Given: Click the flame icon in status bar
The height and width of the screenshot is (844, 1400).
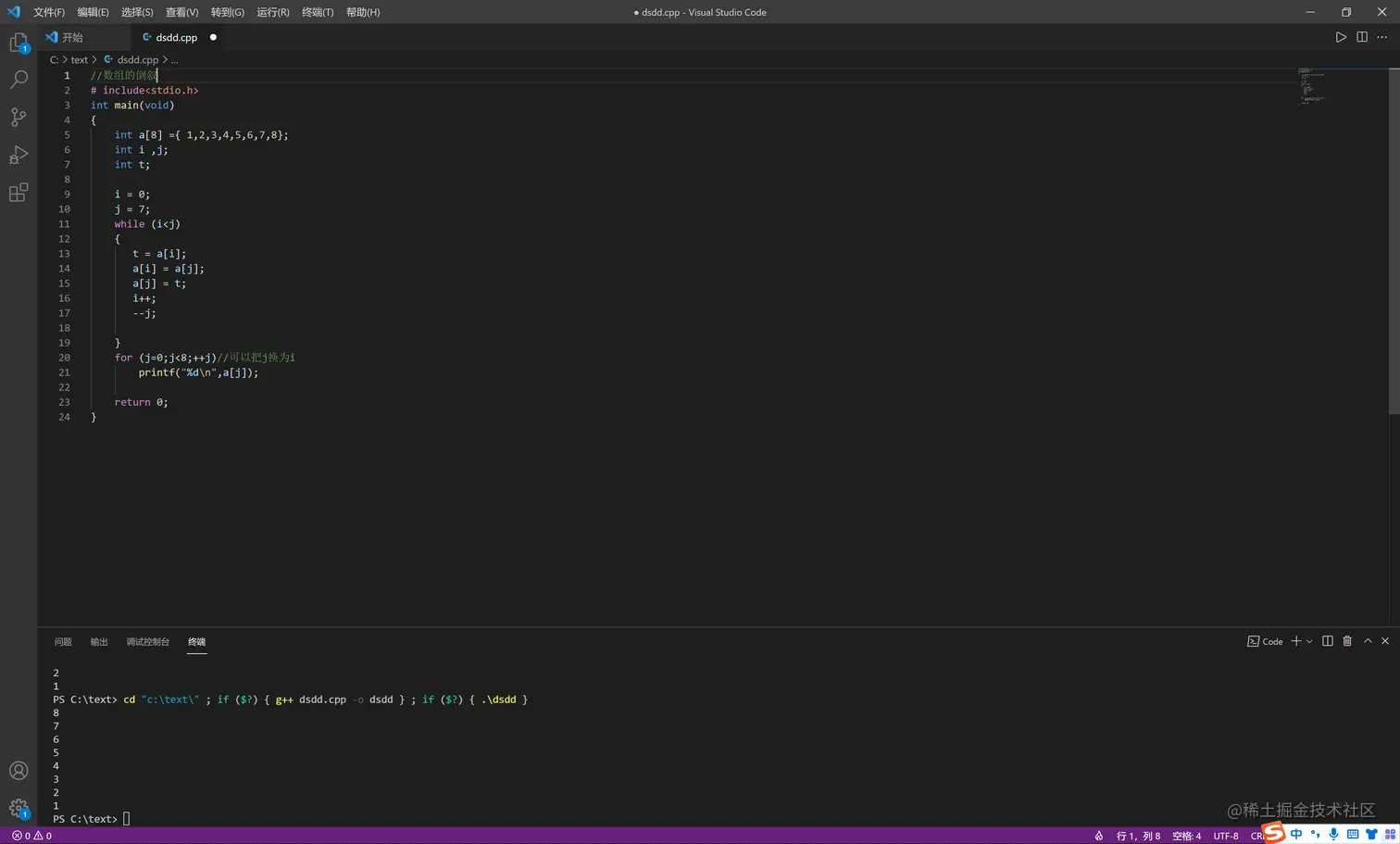Looking at the screenshot, I should tap(1099, 836).
